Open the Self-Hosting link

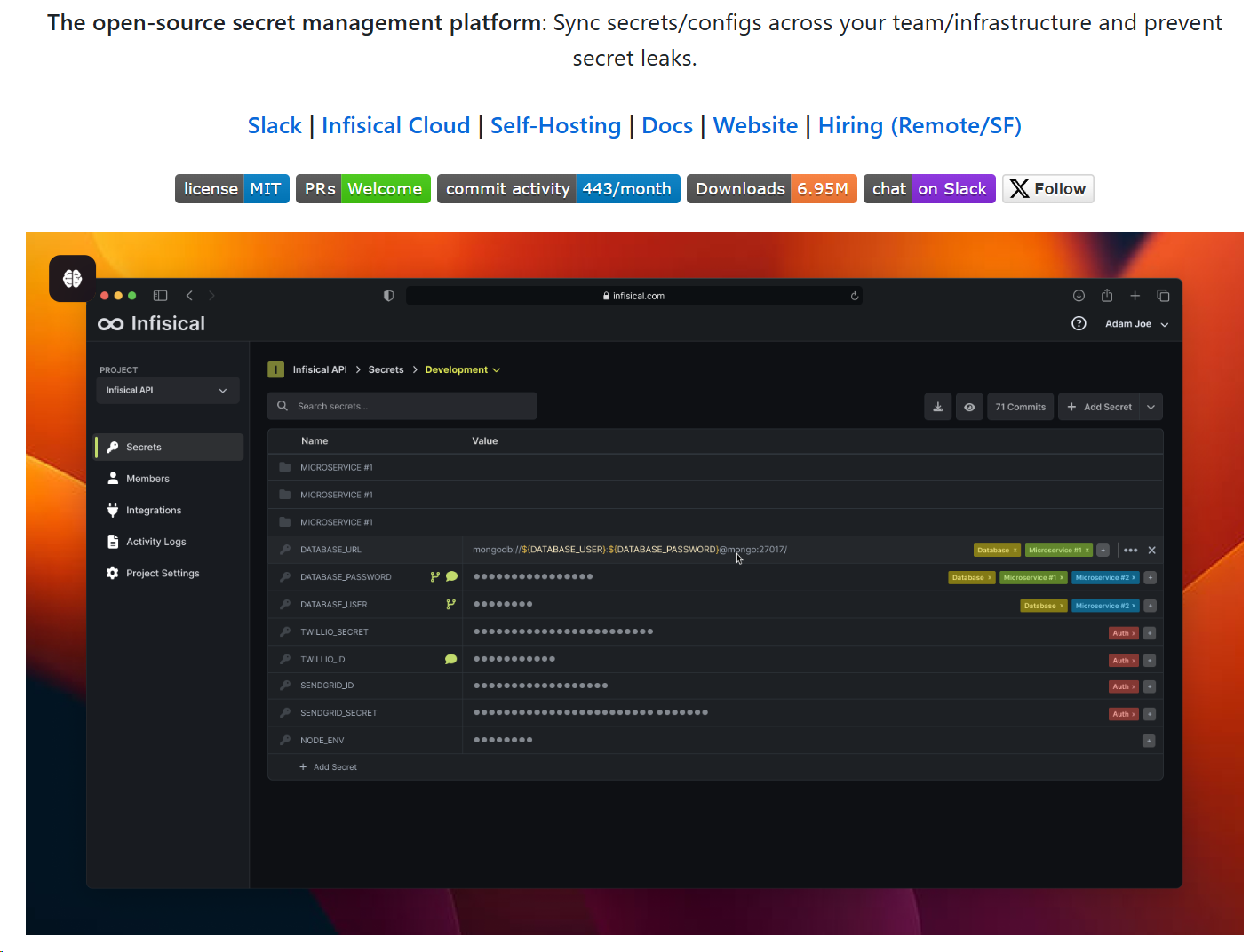click(555, 125)
